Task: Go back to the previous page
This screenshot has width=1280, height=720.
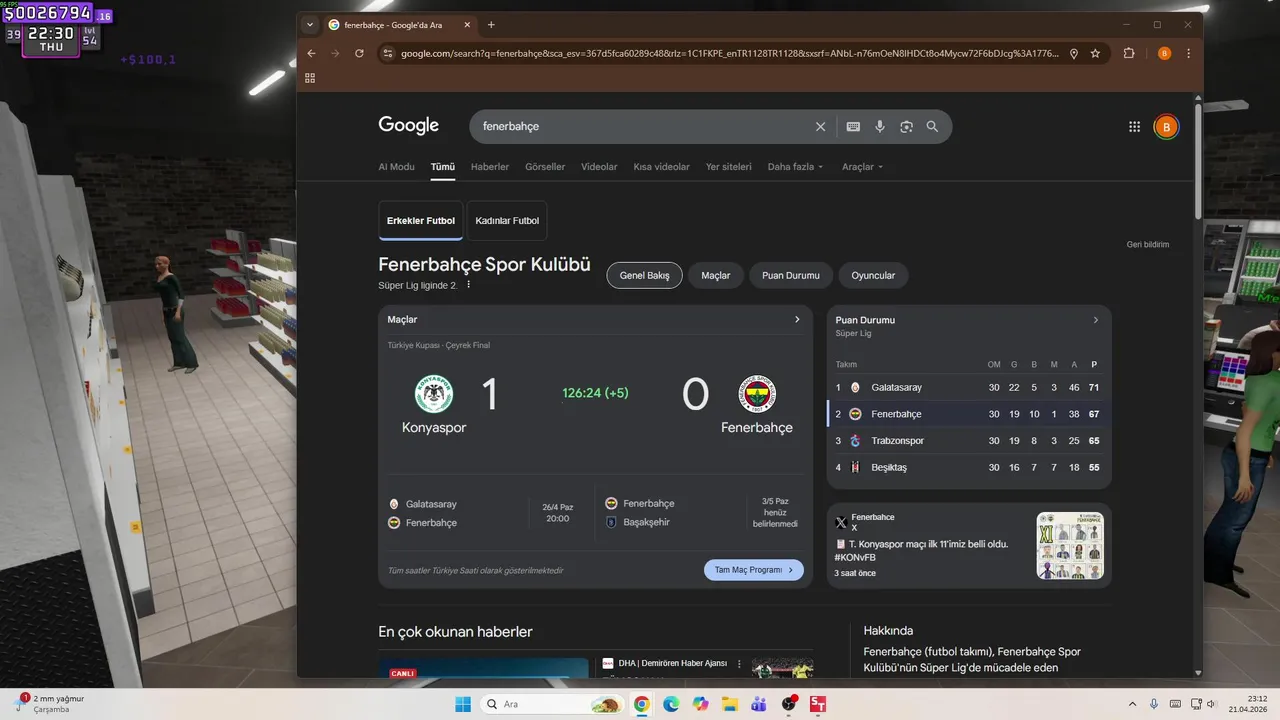Action: pyautogui.click(x=311, y=53)
